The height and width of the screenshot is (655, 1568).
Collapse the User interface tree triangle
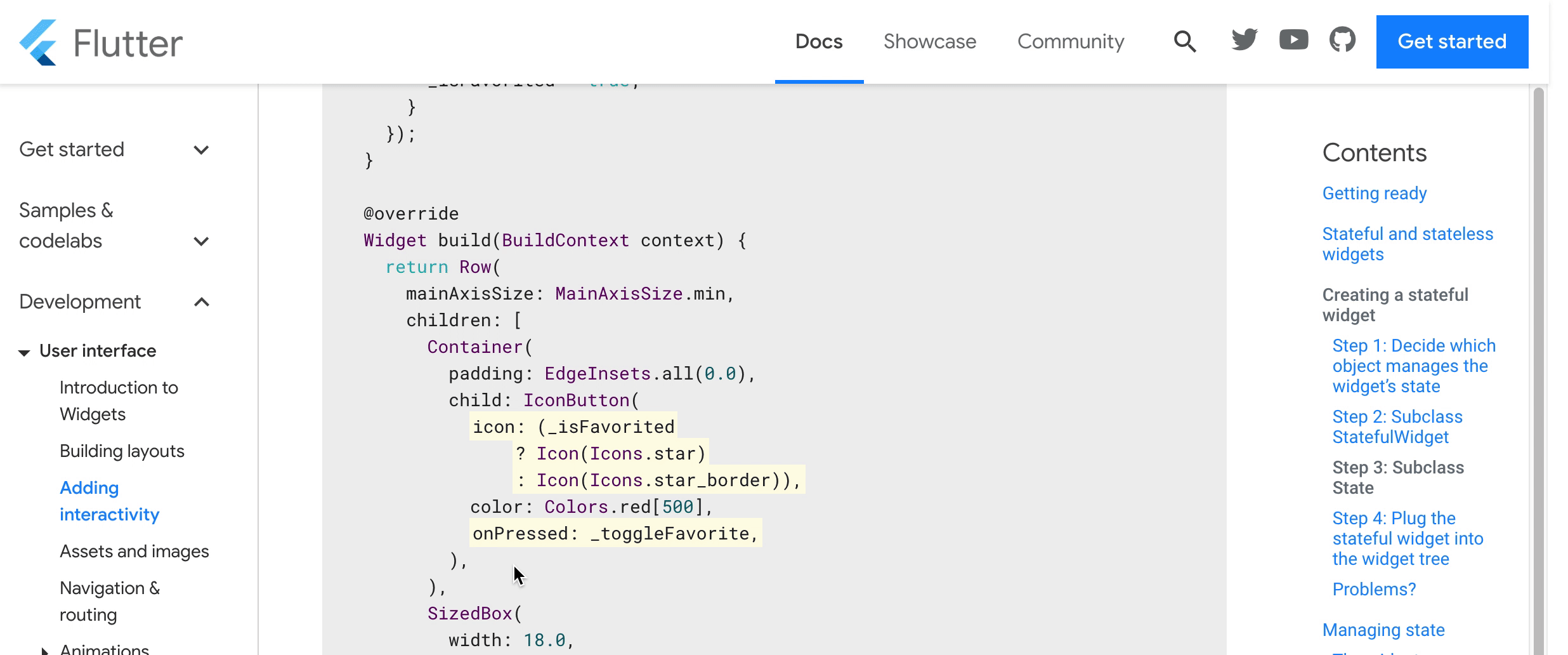[x=24, y=353]
